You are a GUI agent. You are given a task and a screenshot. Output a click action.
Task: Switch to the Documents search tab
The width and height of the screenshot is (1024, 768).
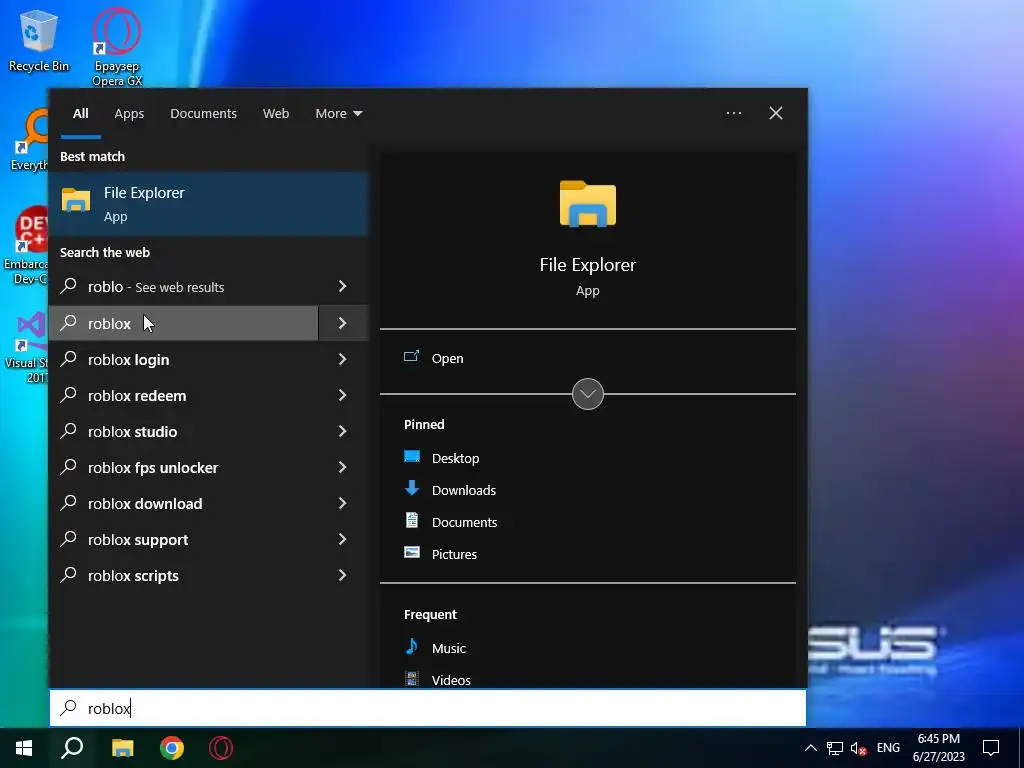(x=203, y=114)
